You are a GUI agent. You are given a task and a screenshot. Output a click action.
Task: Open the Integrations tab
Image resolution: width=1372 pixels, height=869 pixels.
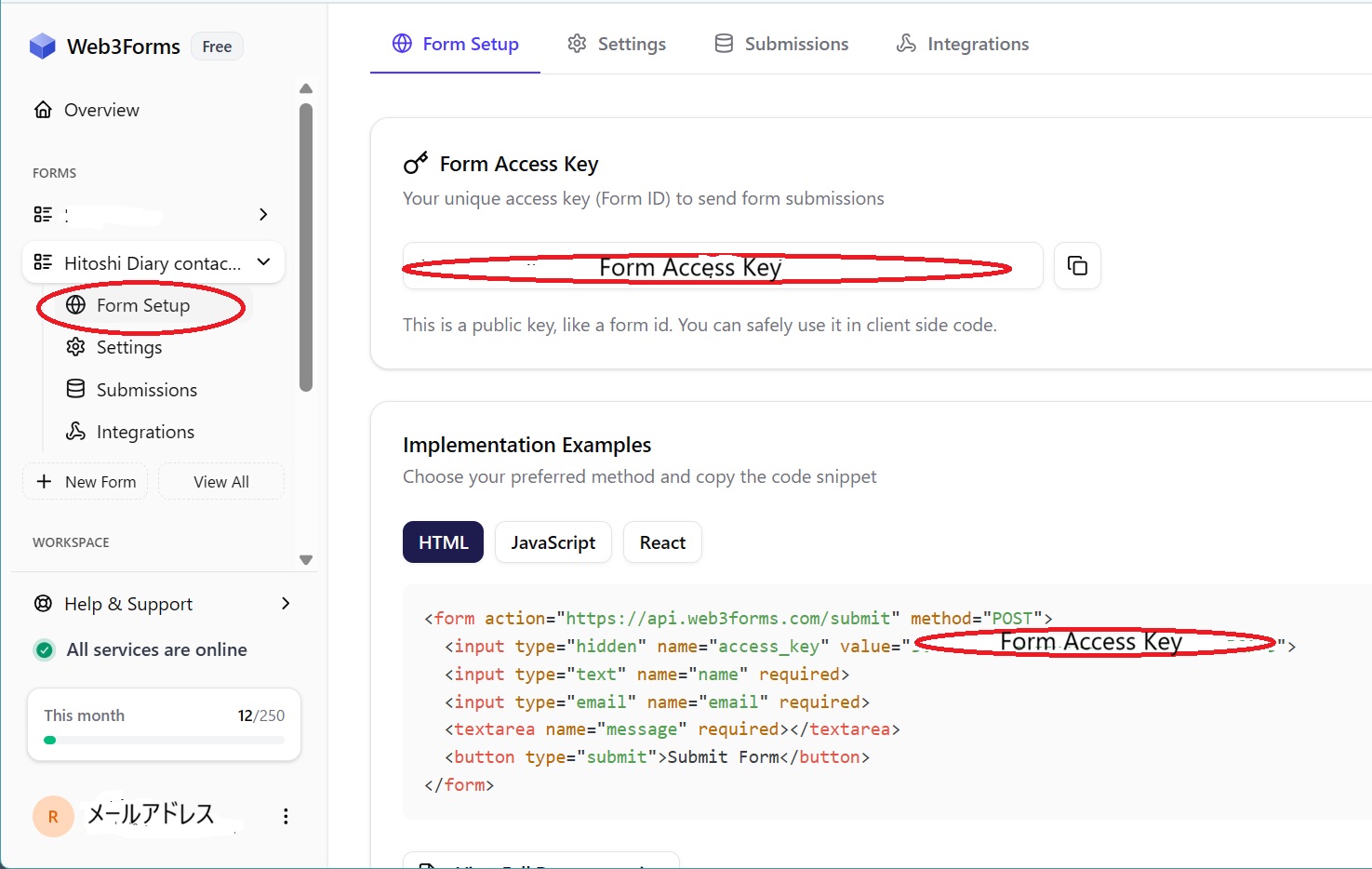point(963,44)
